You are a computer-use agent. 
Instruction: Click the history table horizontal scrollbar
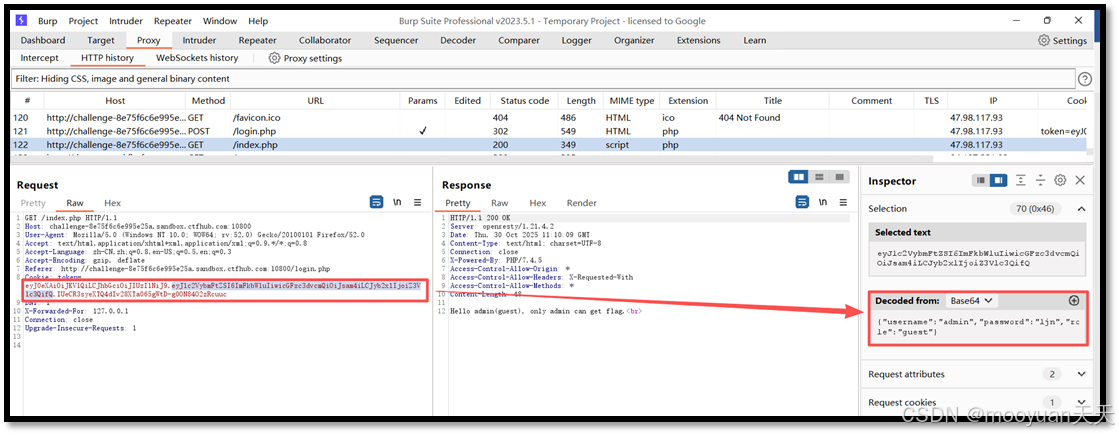tap(472, 159)
